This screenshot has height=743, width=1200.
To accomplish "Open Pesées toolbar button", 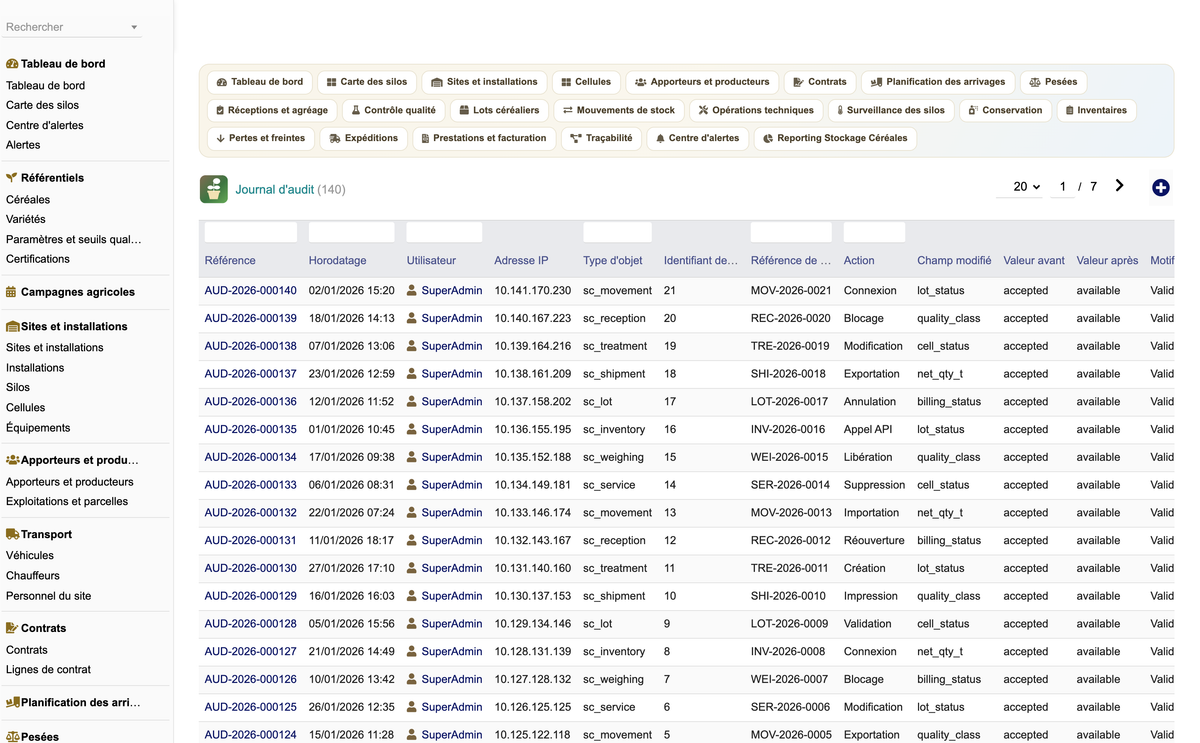I will tap(1053, 82).
